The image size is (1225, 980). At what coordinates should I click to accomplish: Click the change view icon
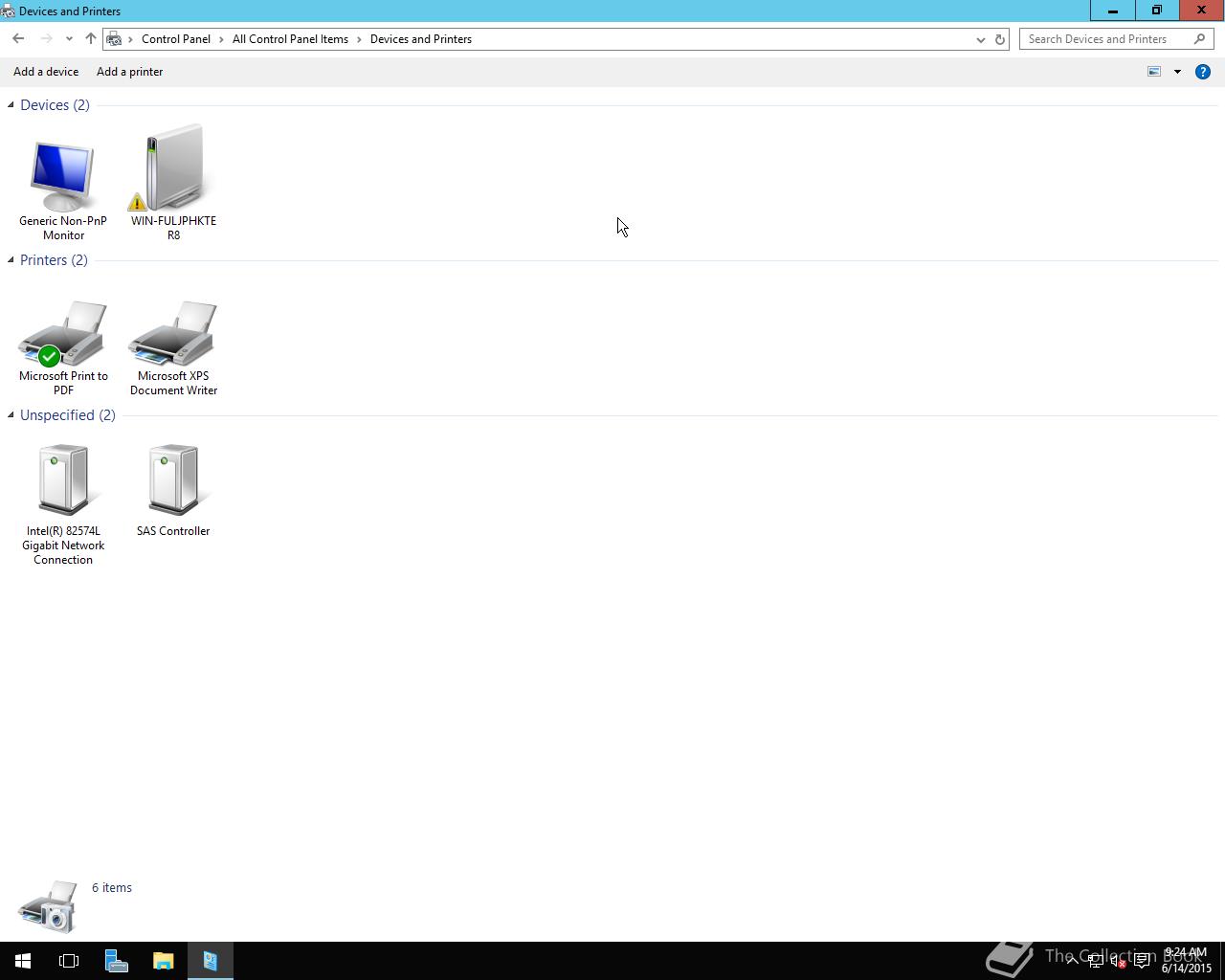1154,72
